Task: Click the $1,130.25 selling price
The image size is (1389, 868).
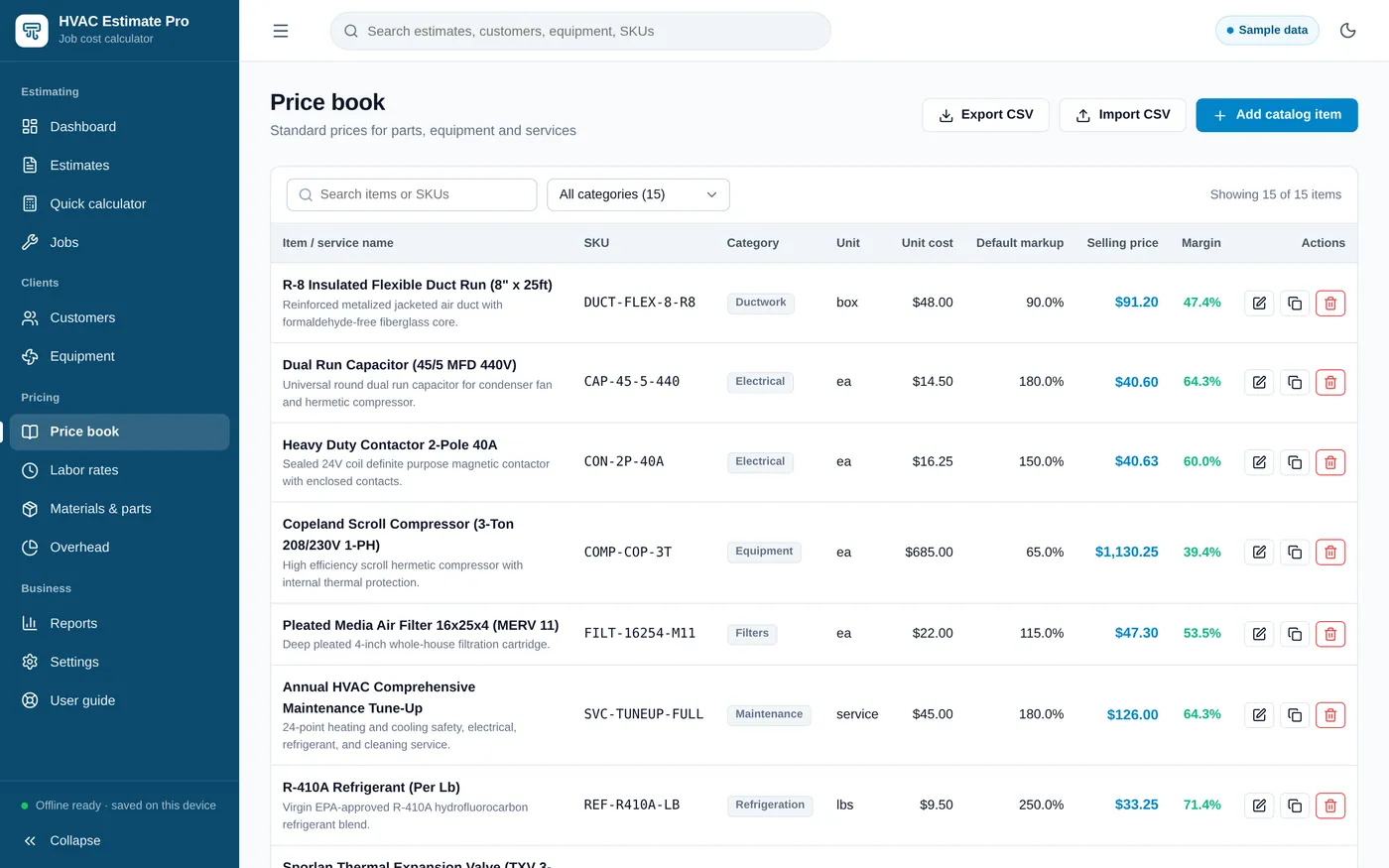Action: (x=1126, y=553)
